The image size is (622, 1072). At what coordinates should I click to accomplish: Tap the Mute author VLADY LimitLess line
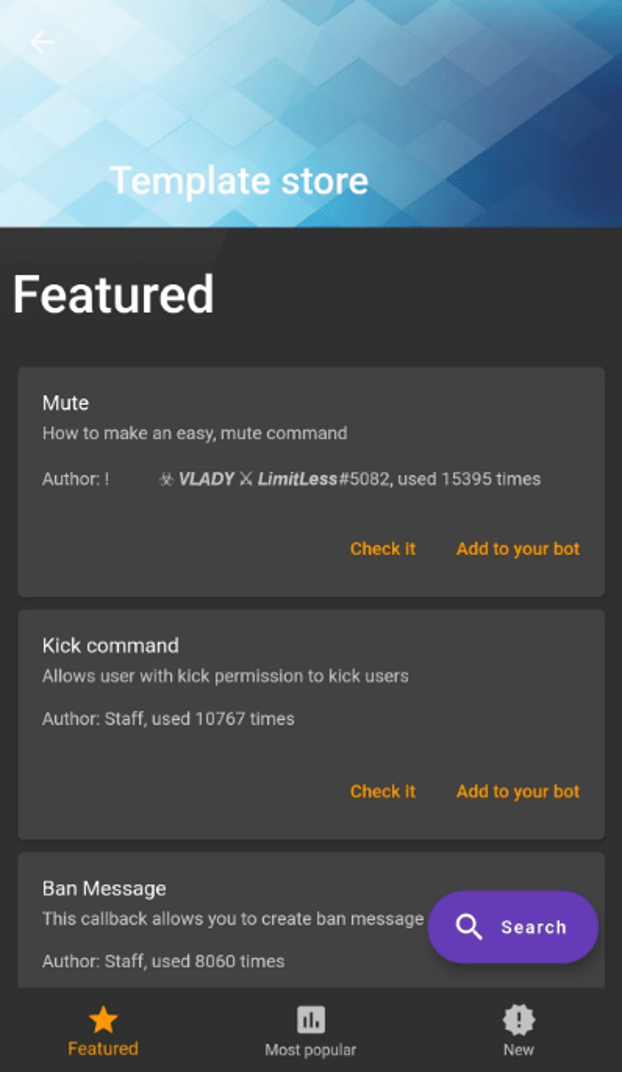(292, 479)
